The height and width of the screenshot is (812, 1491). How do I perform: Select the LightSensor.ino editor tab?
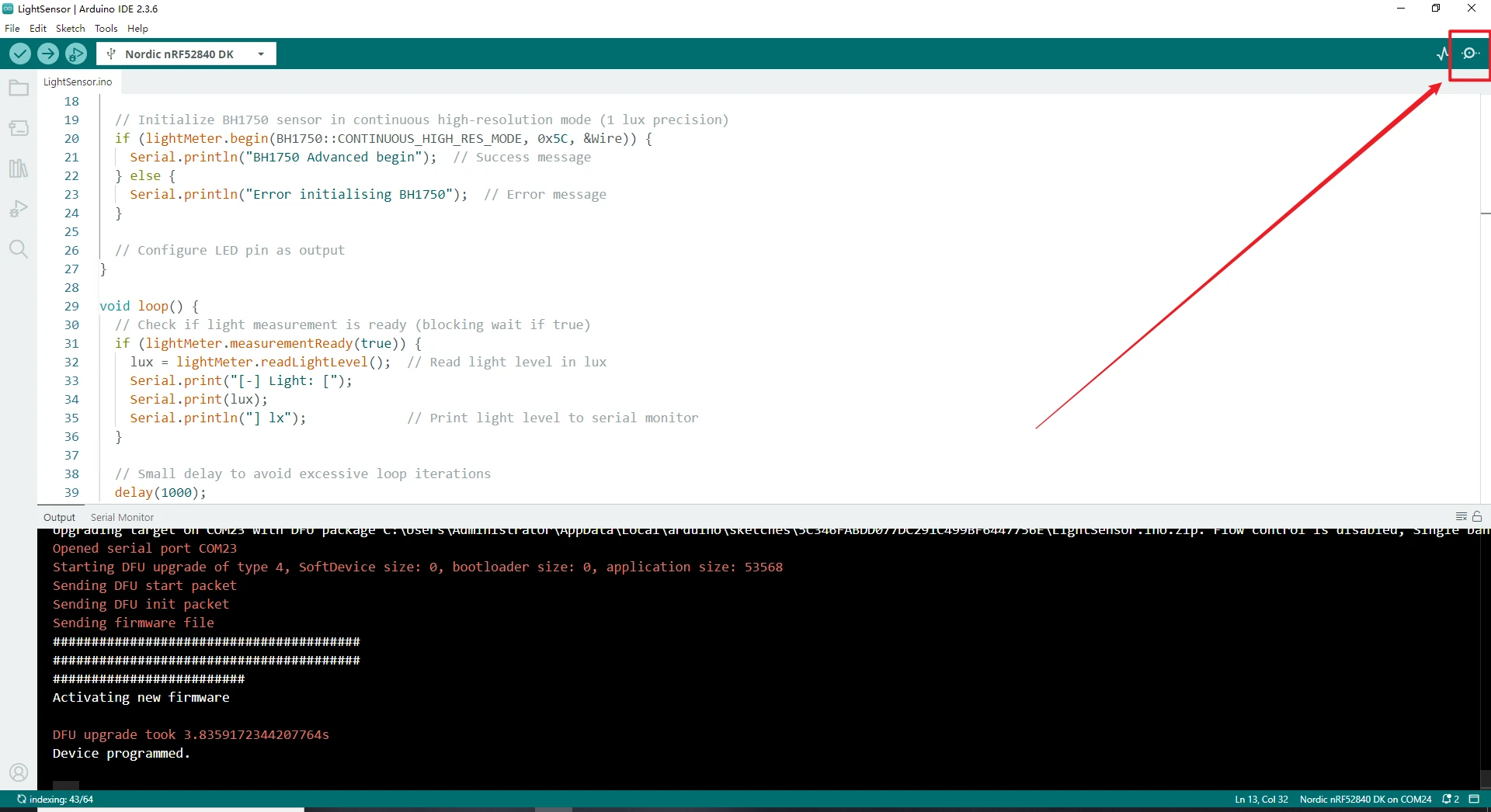coord(78,82)
